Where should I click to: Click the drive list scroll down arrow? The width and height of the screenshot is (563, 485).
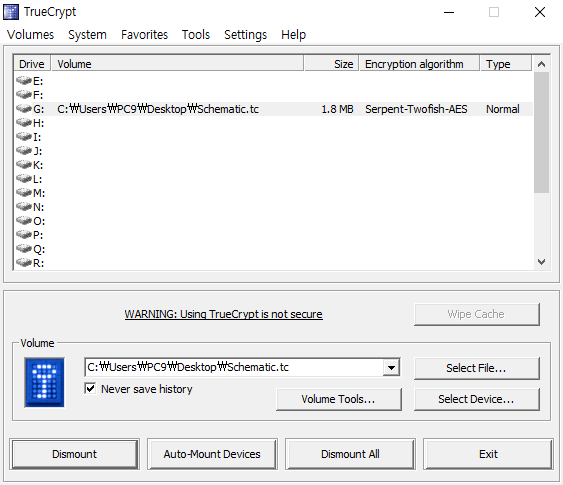click(541, 262)
